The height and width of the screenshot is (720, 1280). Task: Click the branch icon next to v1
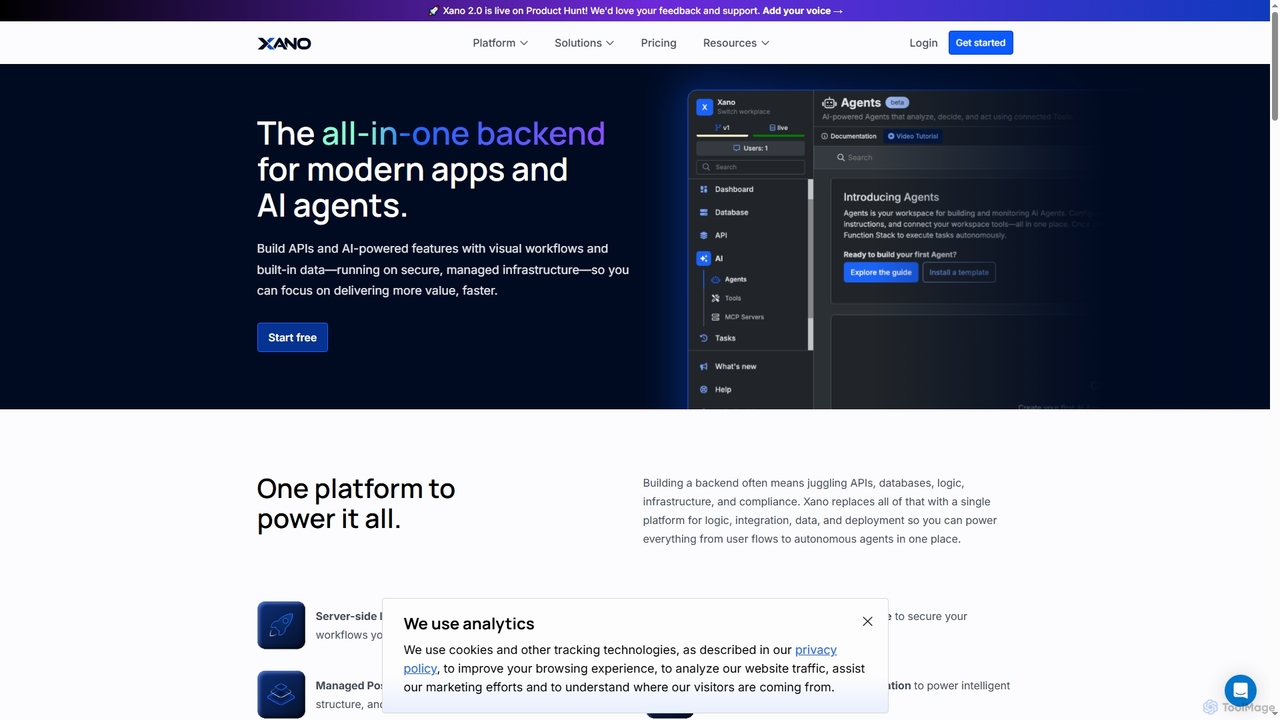pyautogui.click(x=718, y=128)
